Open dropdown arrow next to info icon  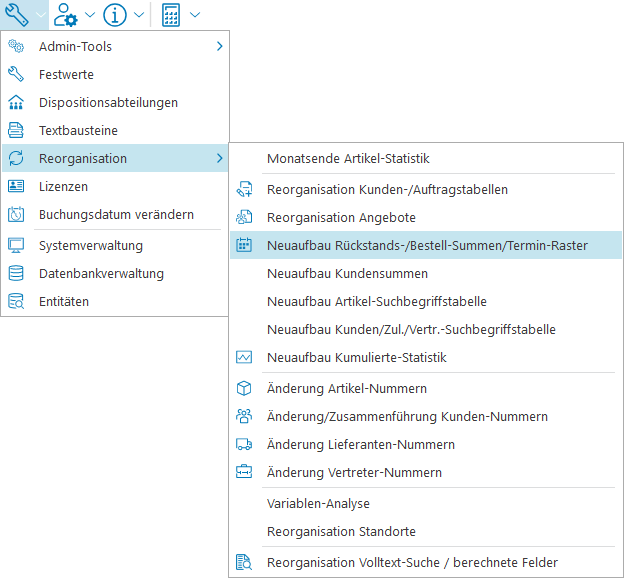pos(138,15)
